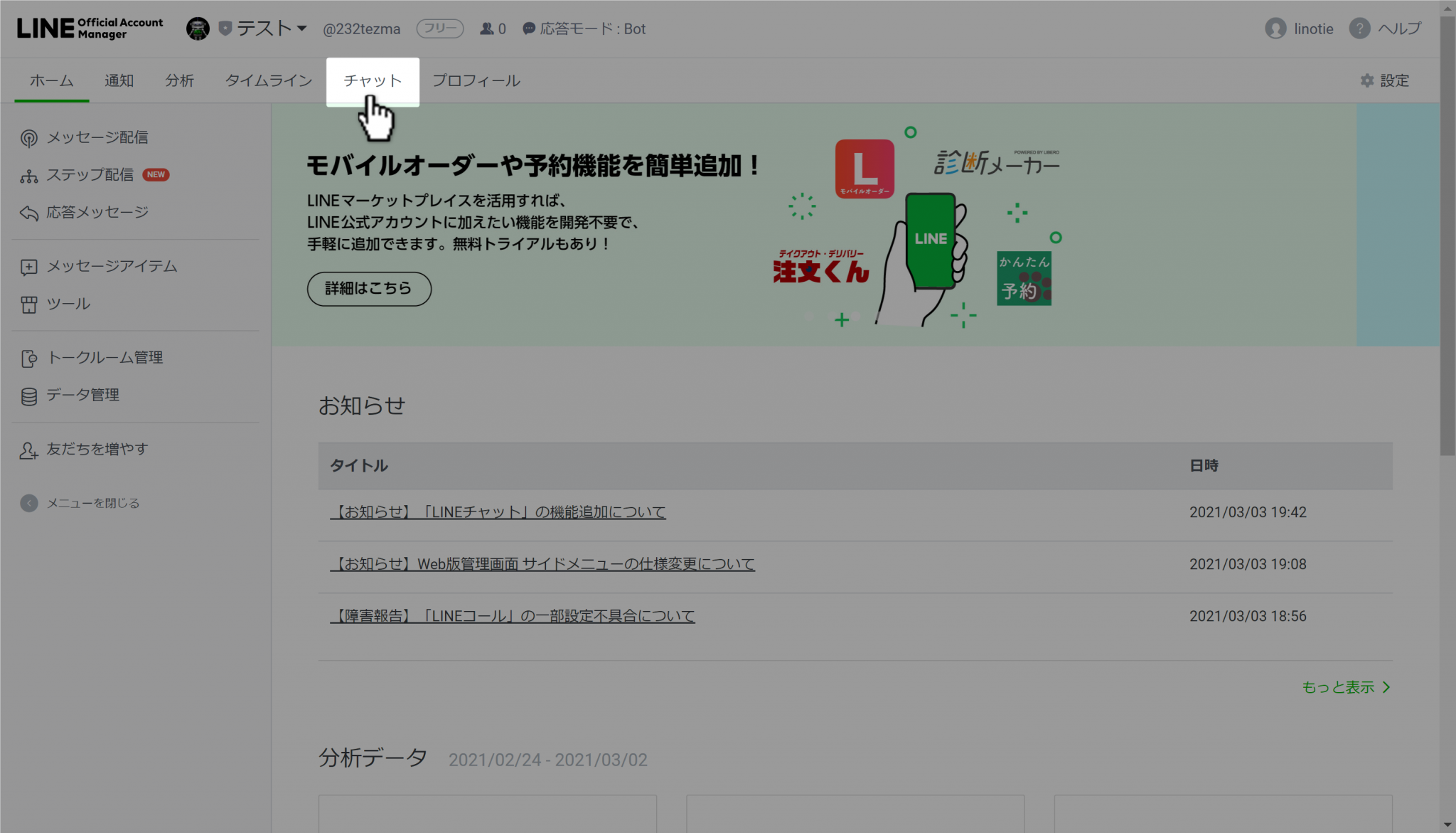Open the プロフィール tab

click(476, 81)
